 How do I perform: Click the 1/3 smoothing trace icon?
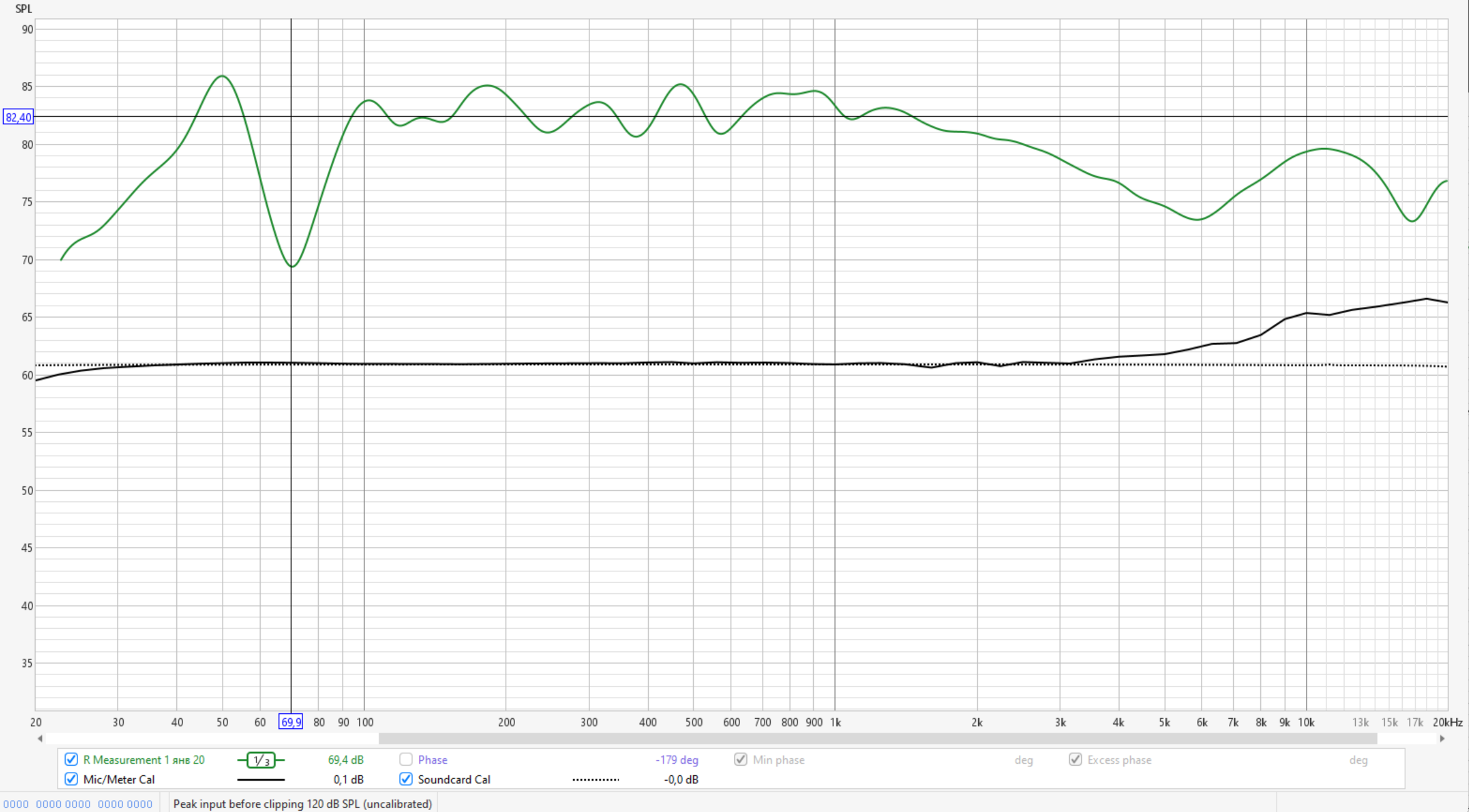pos(261,760)
